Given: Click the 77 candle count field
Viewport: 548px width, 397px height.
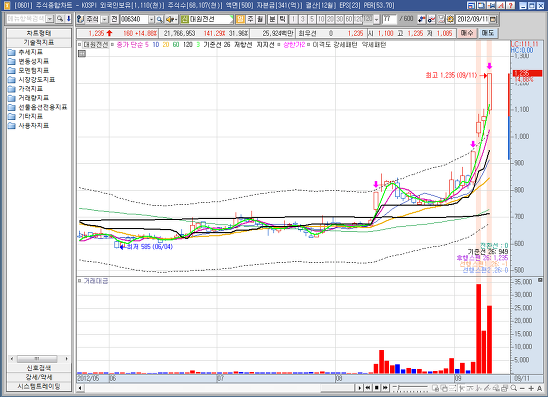Looking at the screenshot, I should pos(389,19).
